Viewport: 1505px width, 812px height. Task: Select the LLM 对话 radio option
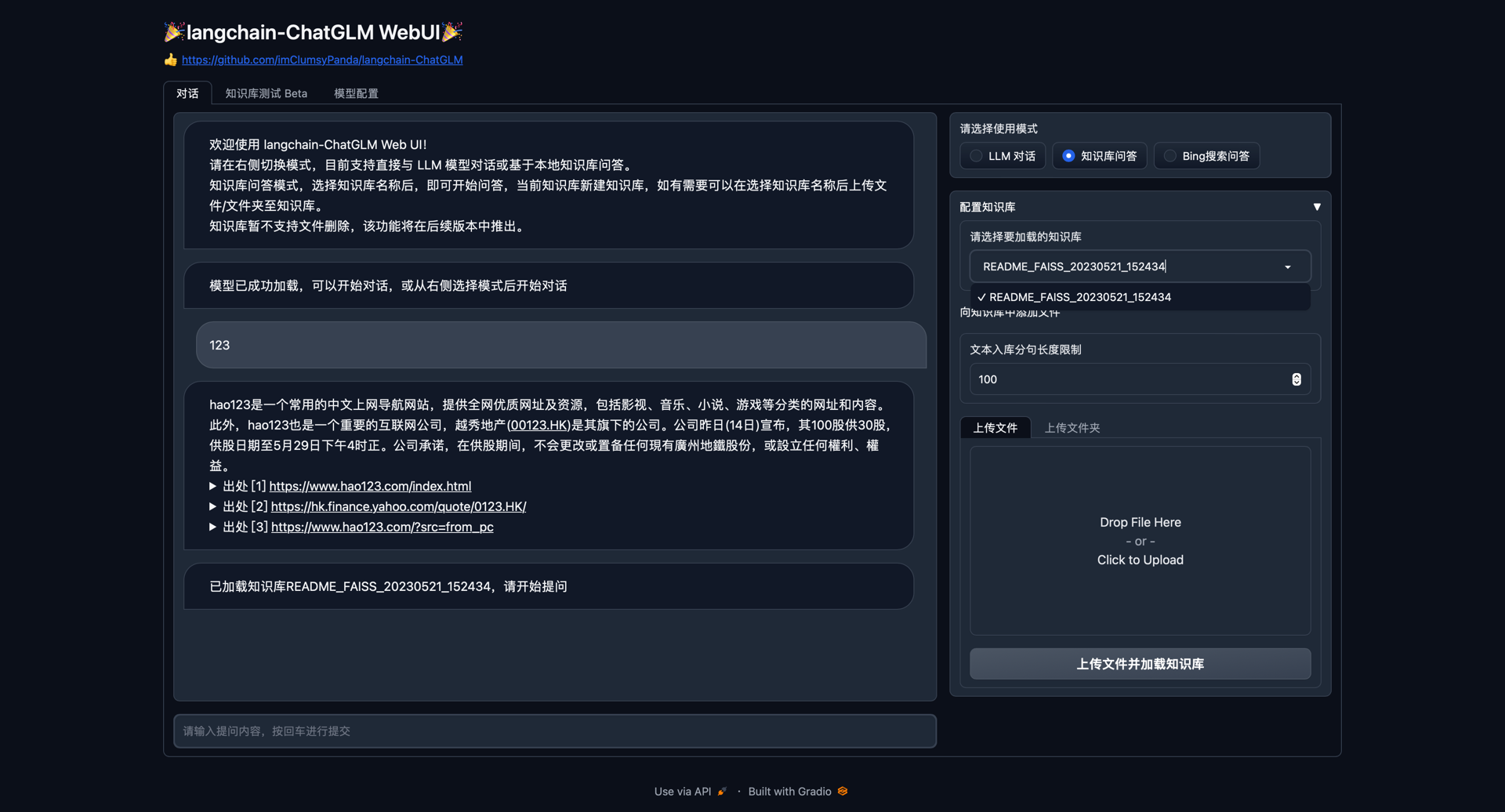[x=976, y=156]
